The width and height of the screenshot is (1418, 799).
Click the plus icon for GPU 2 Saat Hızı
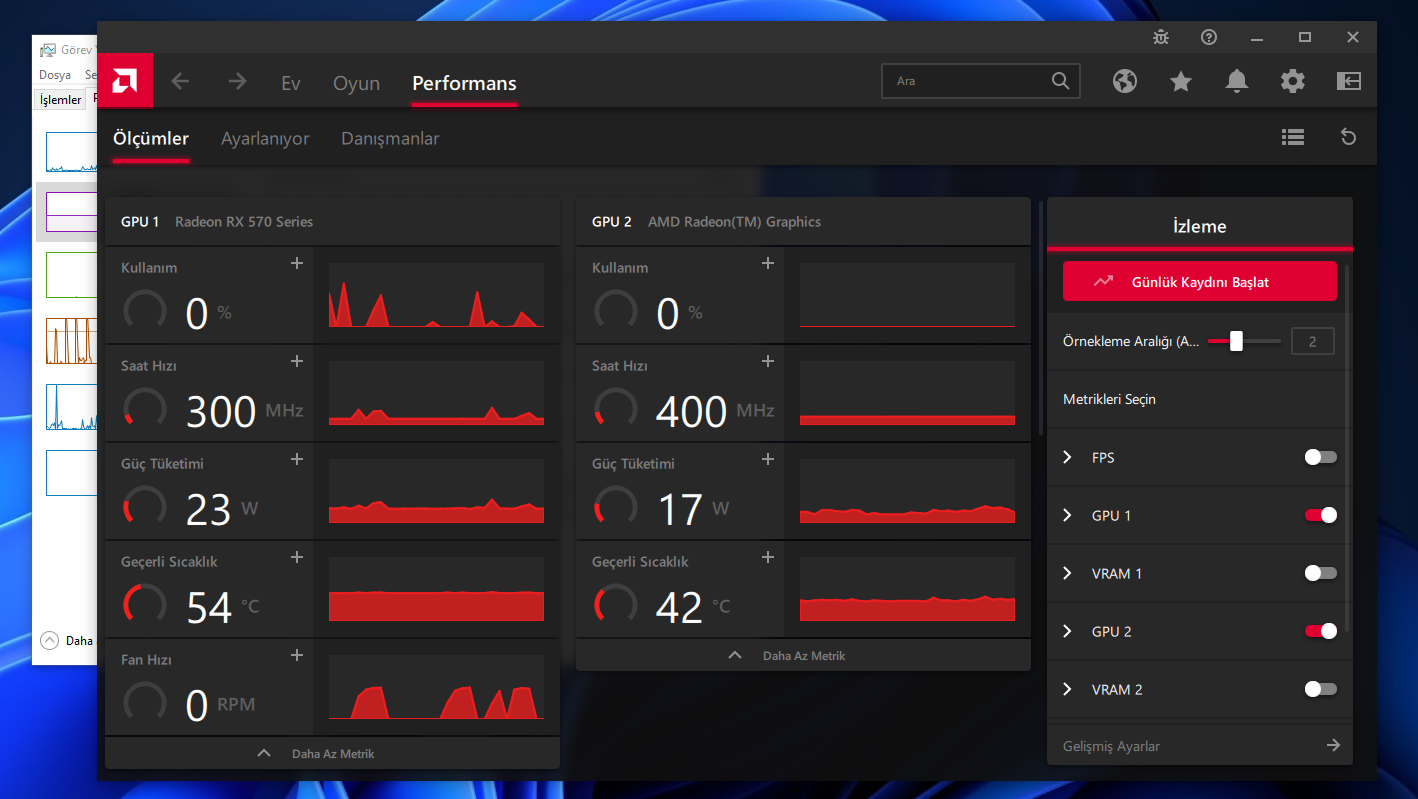pos(768,361)
